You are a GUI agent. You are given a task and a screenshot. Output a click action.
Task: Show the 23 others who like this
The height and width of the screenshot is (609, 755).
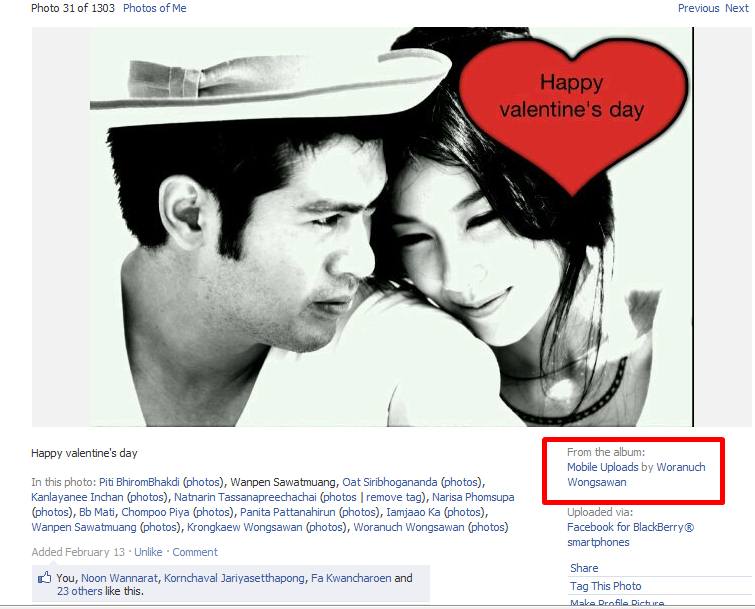pyautogui.click(x=79, y=591)
